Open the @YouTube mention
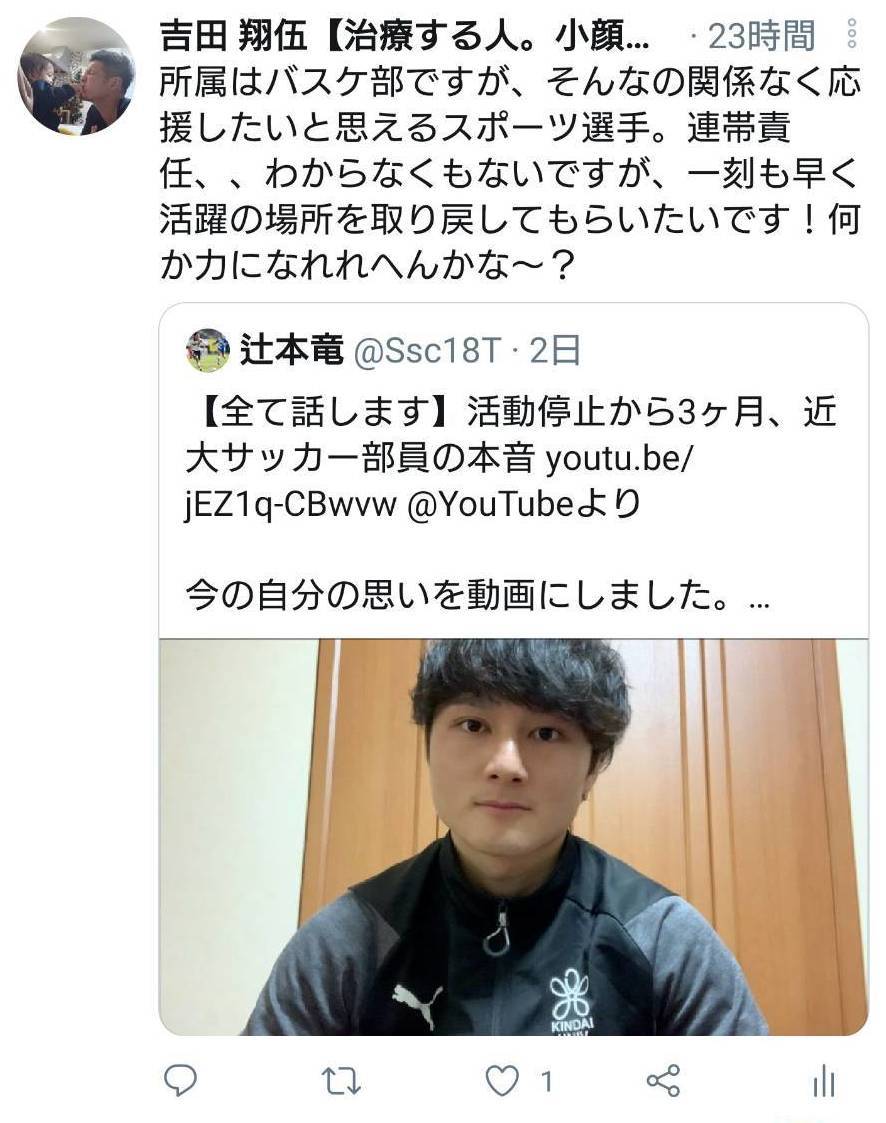 491,505
